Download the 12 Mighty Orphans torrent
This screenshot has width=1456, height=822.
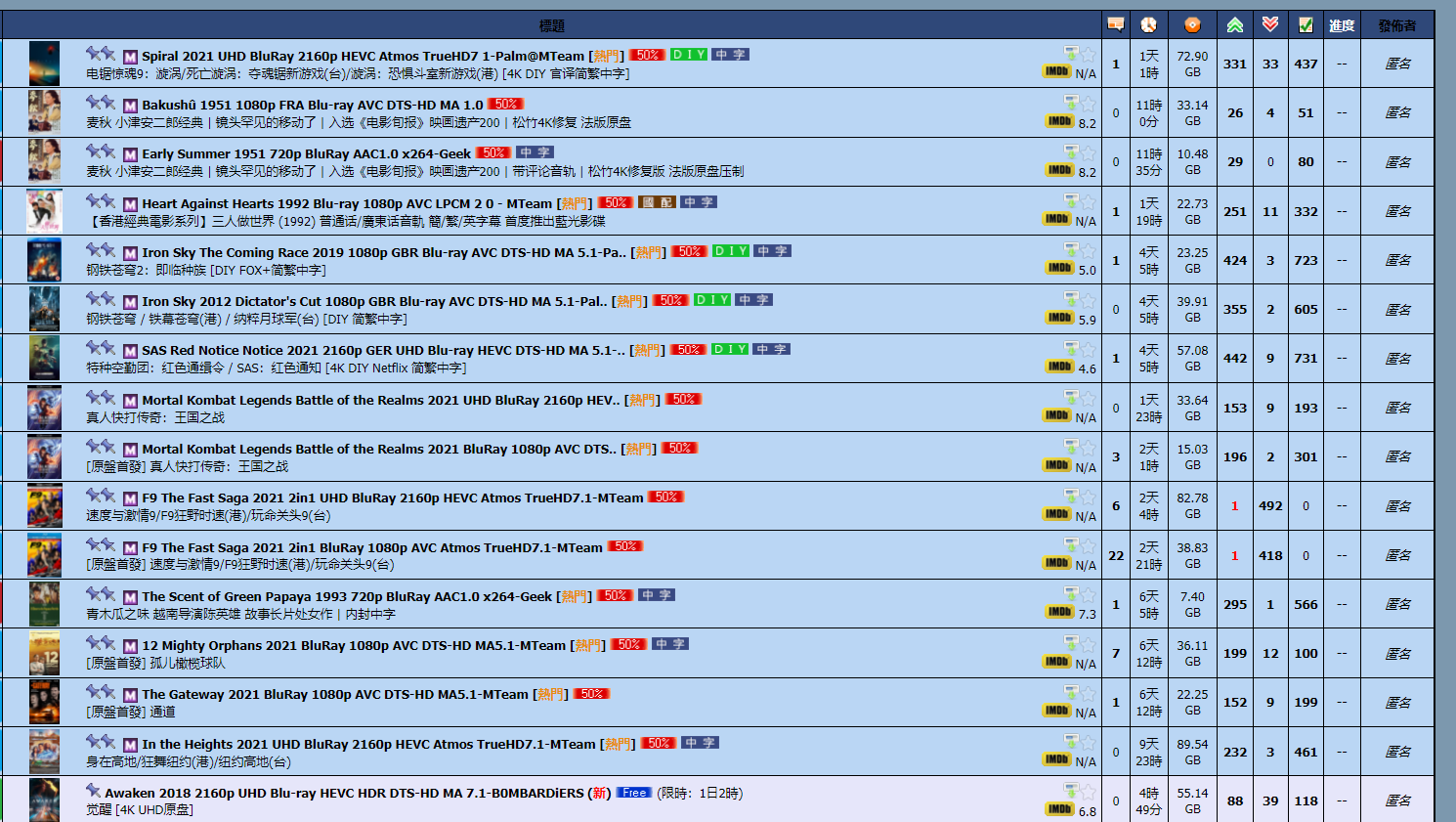[1071, 643]
